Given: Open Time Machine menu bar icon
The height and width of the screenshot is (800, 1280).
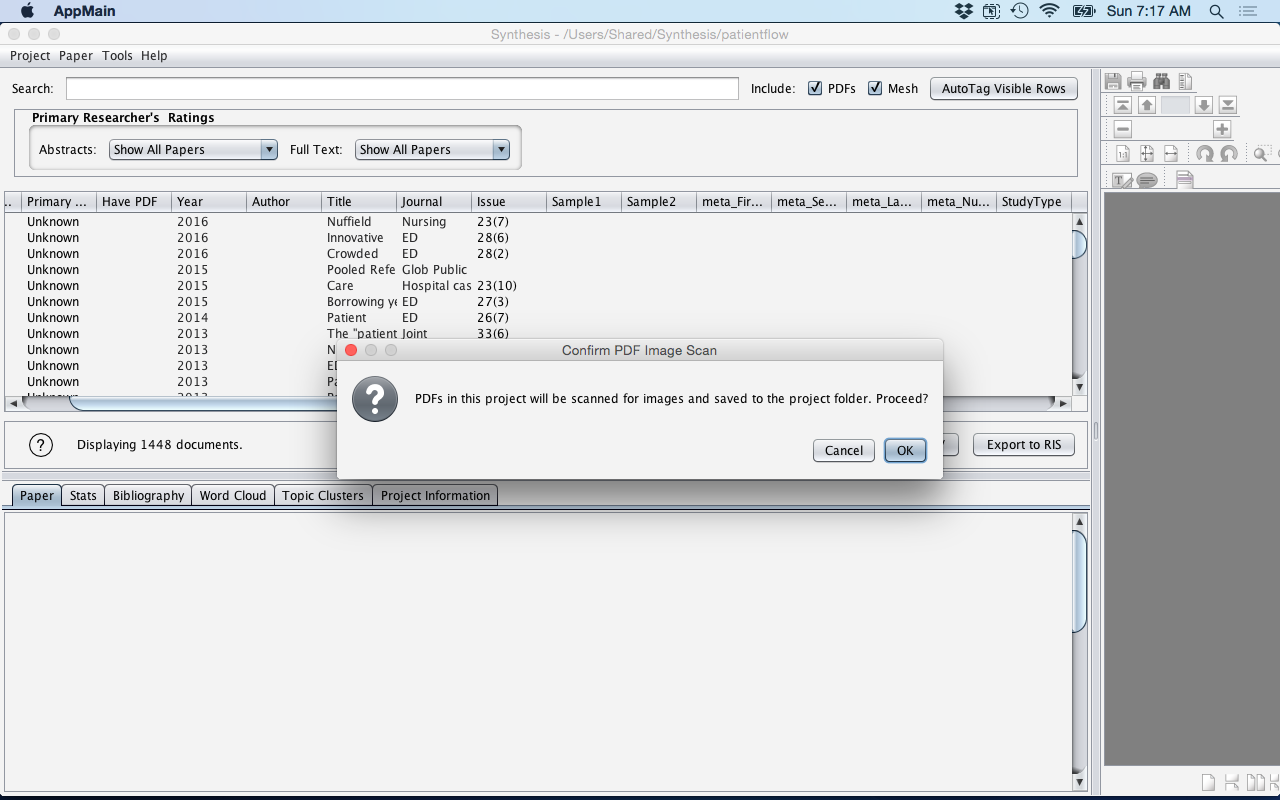Looking at the screenshot, I should tap(1019, 11).
